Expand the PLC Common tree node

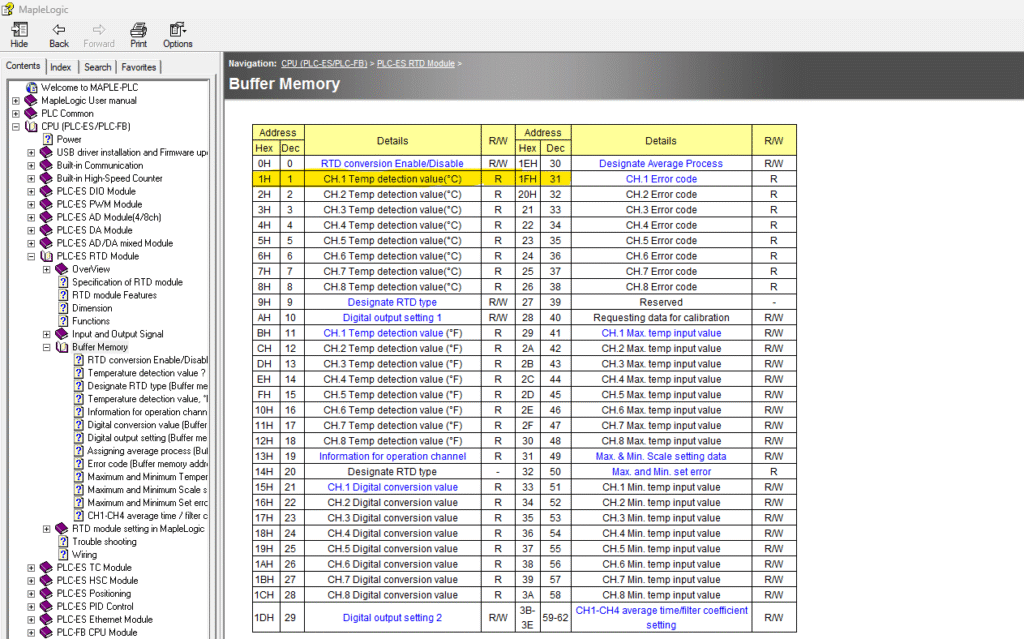16,114
